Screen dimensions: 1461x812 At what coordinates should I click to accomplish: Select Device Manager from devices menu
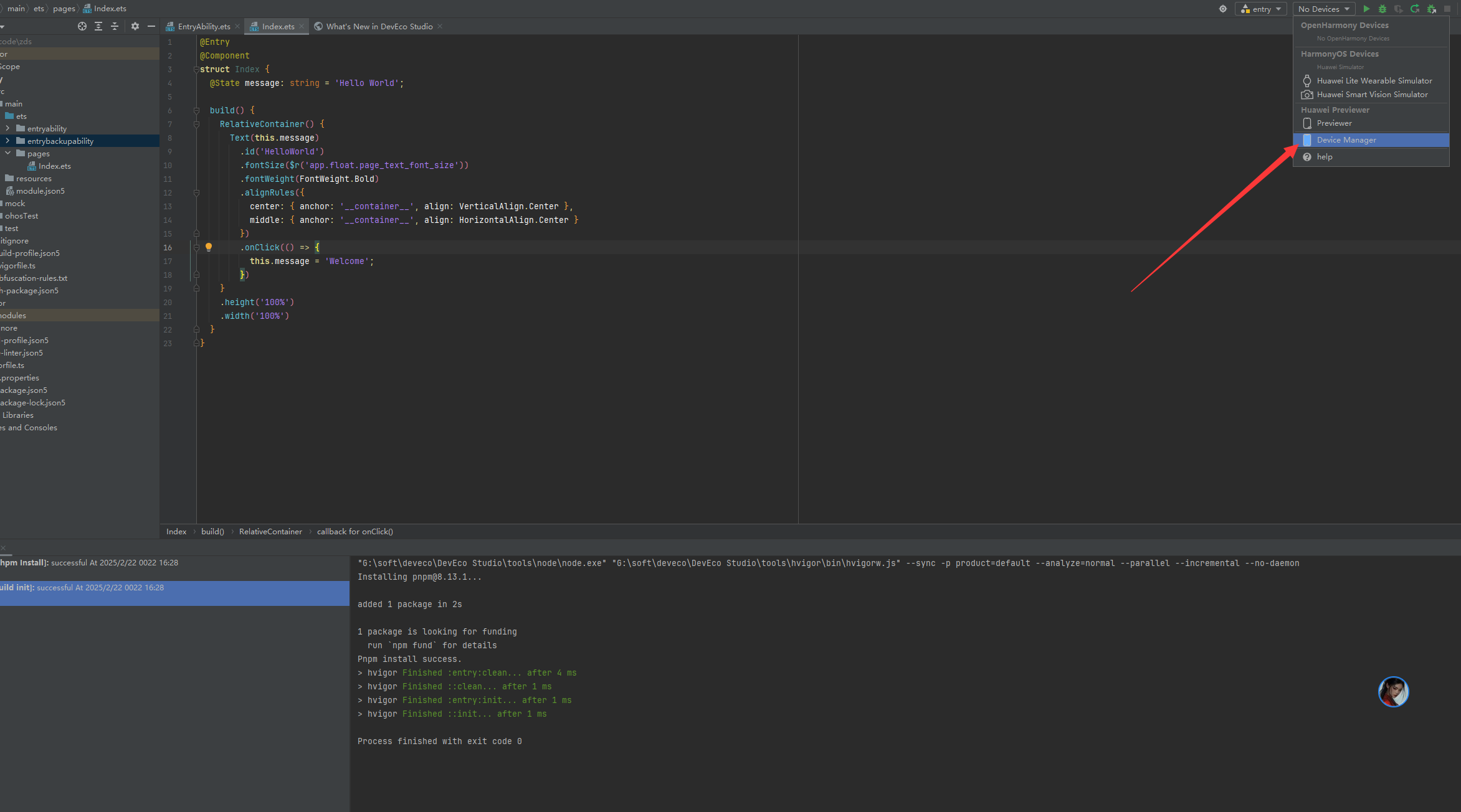coord(1346,140)
